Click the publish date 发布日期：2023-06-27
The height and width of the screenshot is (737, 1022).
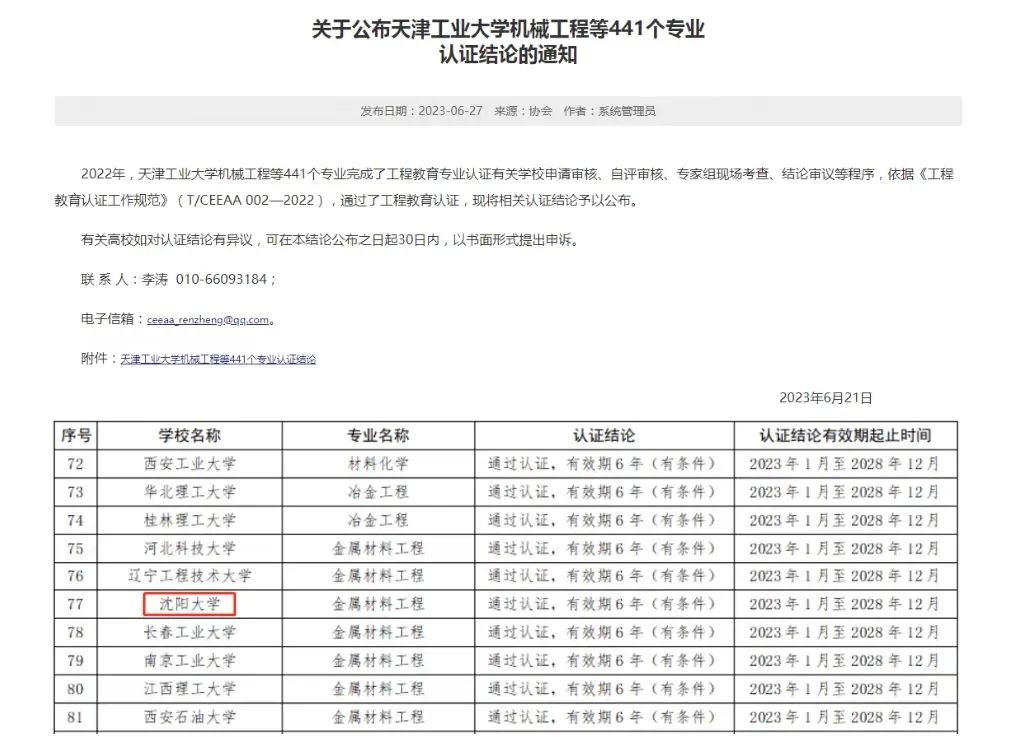click(x=422, y=111)
